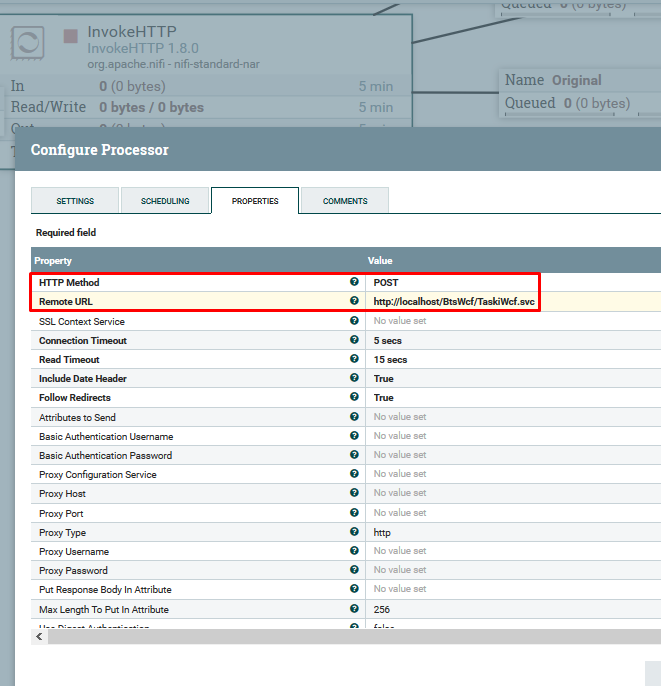Open the Scheduling tab

coord(165,201)
